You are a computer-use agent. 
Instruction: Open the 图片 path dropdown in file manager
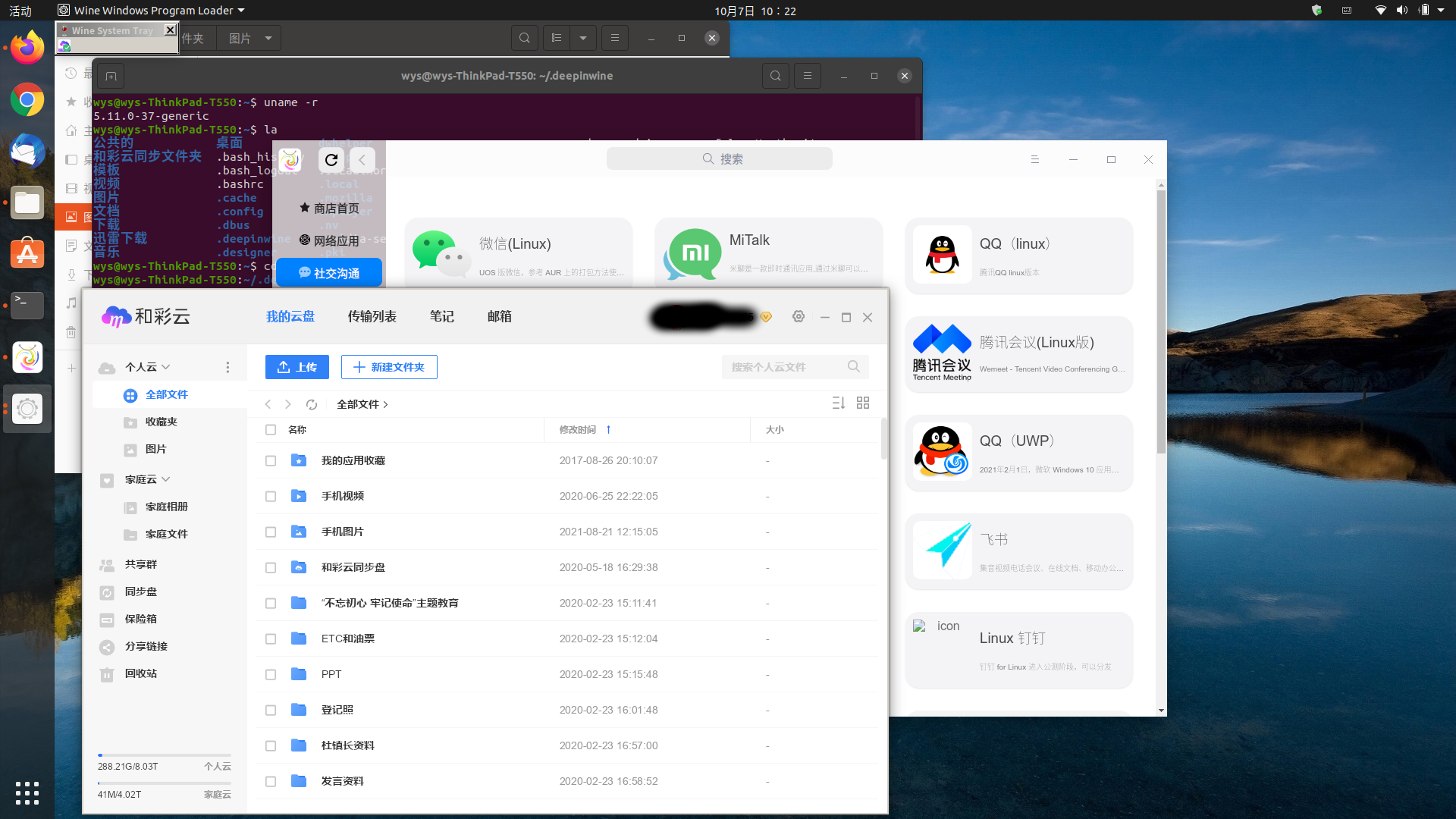point(268,38)
